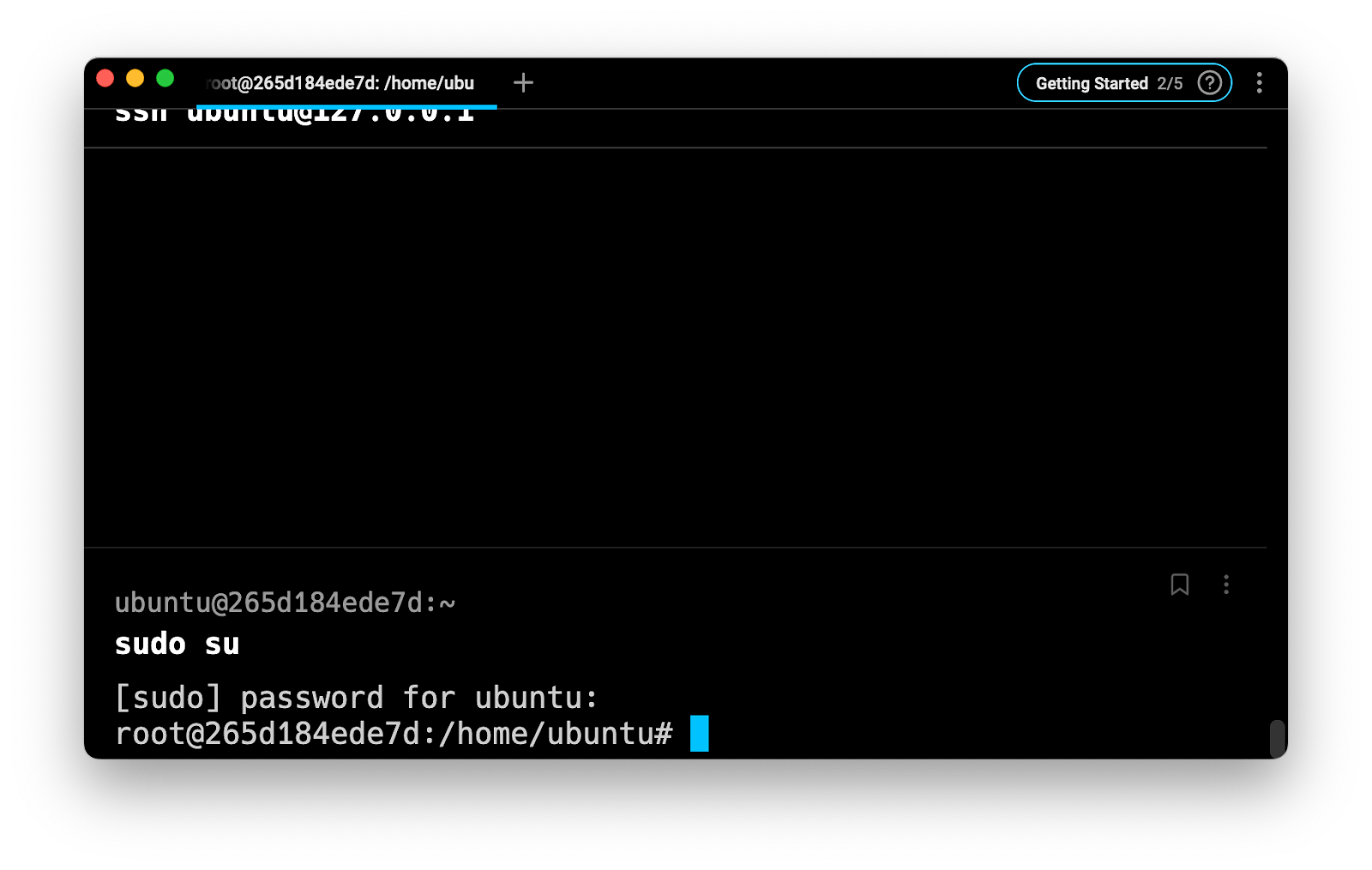The height and width of the screenshot is (870, 1372).
Task: Click the terminal scrollbar thumb
Action: [1277, 738]
